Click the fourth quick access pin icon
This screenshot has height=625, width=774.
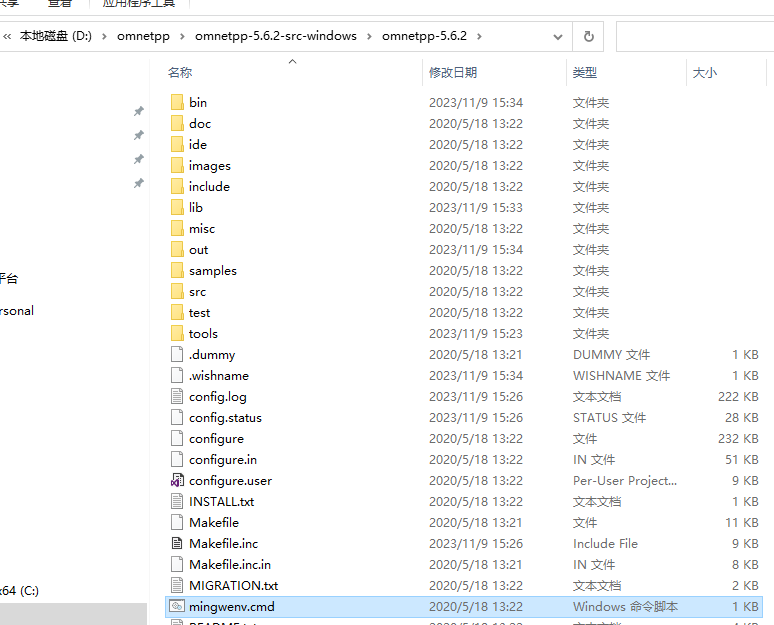pos(139,183)
